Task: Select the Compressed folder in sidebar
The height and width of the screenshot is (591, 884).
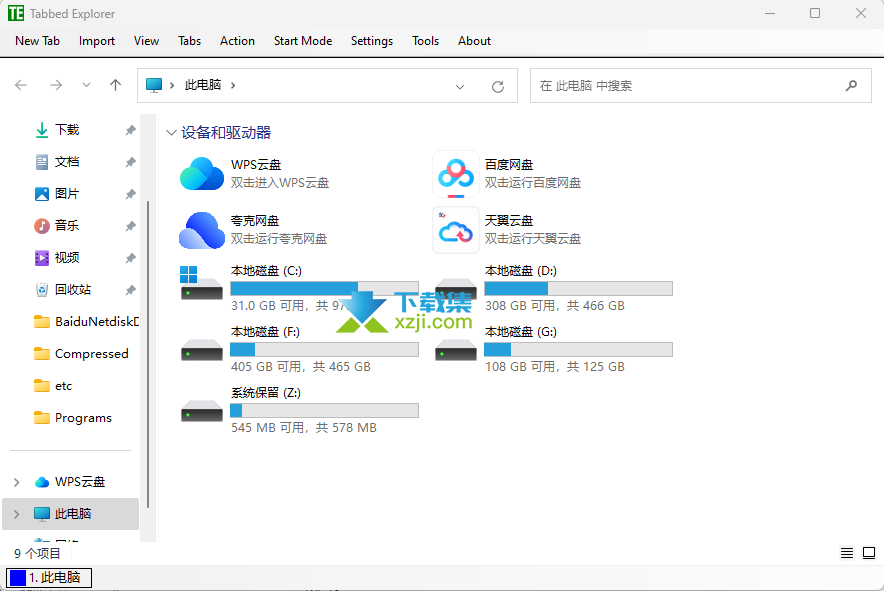Action: point(81,354)
